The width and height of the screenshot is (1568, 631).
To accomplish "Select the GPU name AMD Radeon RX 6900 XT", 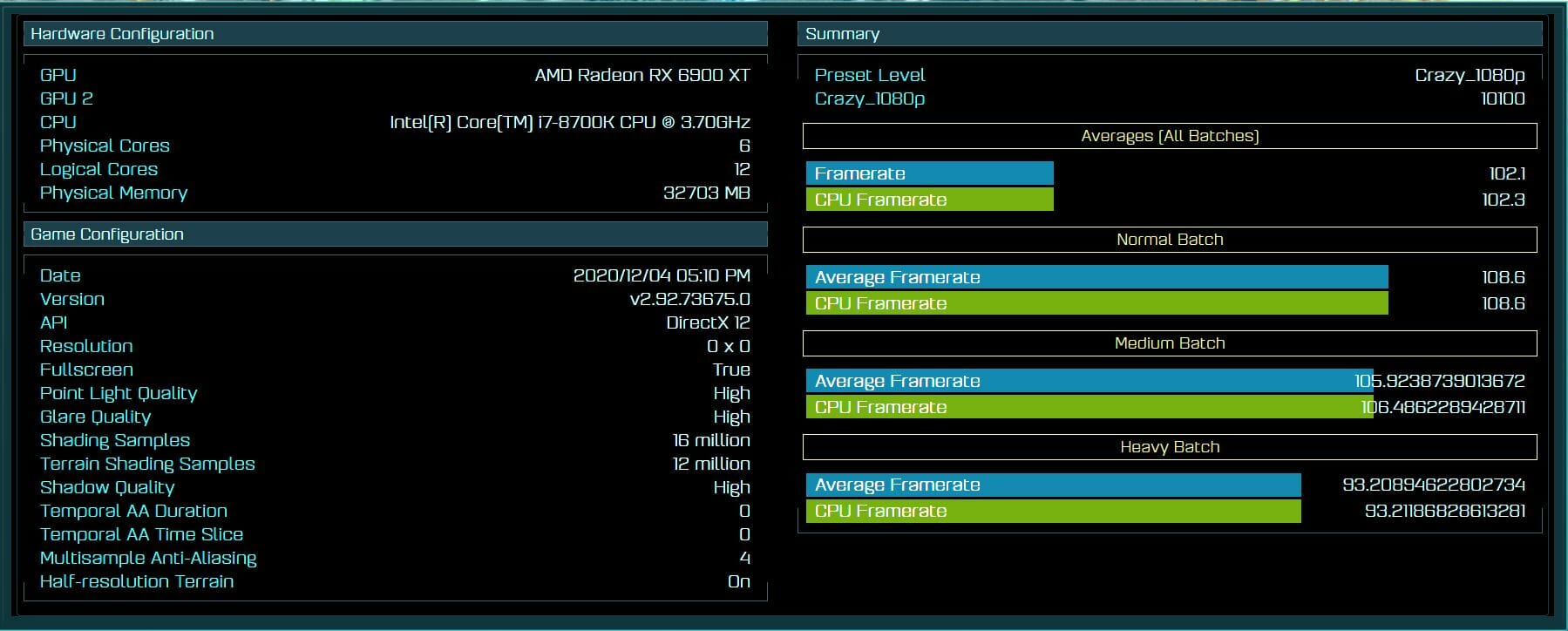I will pos(642,75).
